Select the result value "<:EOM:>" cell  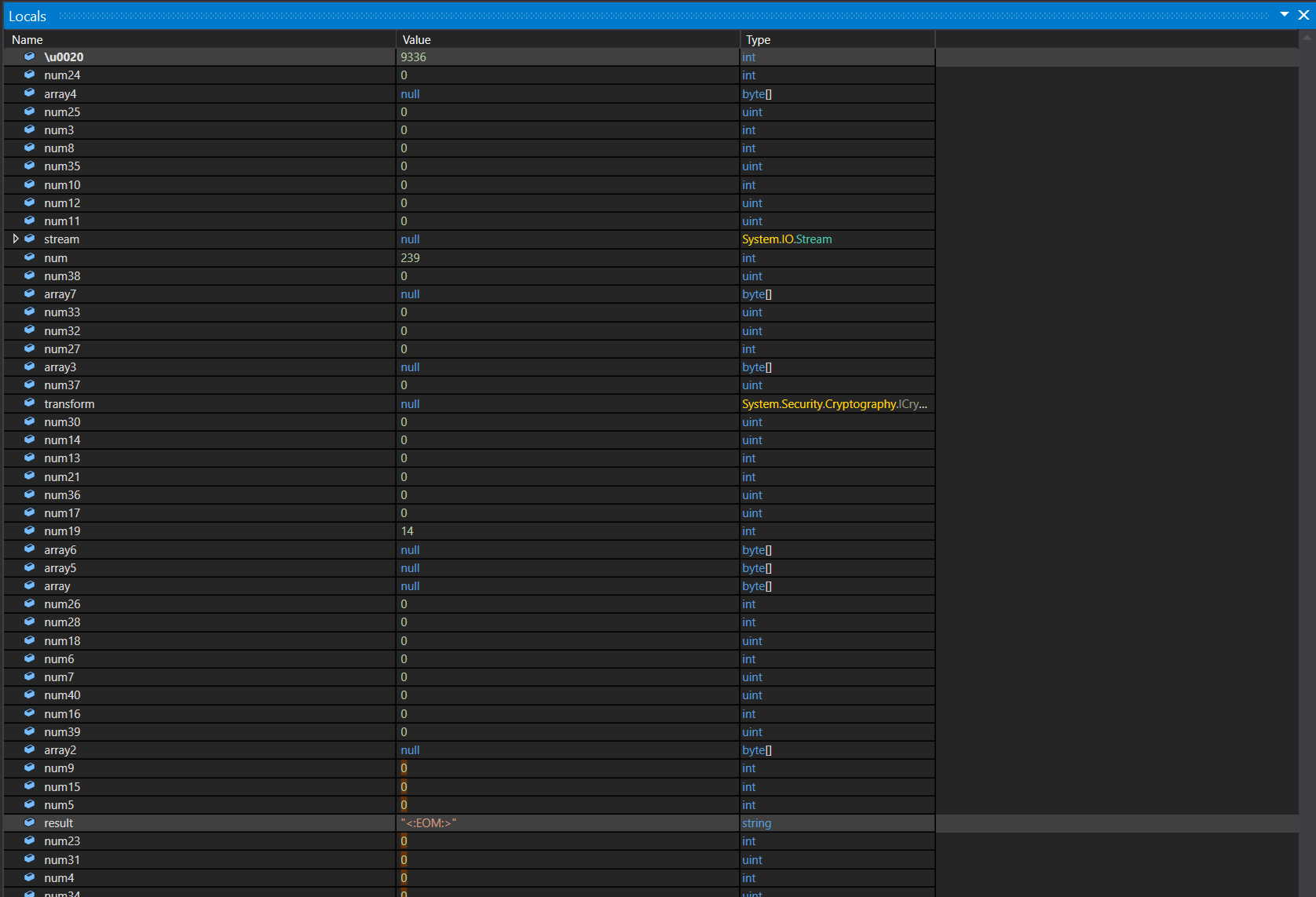(429, 822)
